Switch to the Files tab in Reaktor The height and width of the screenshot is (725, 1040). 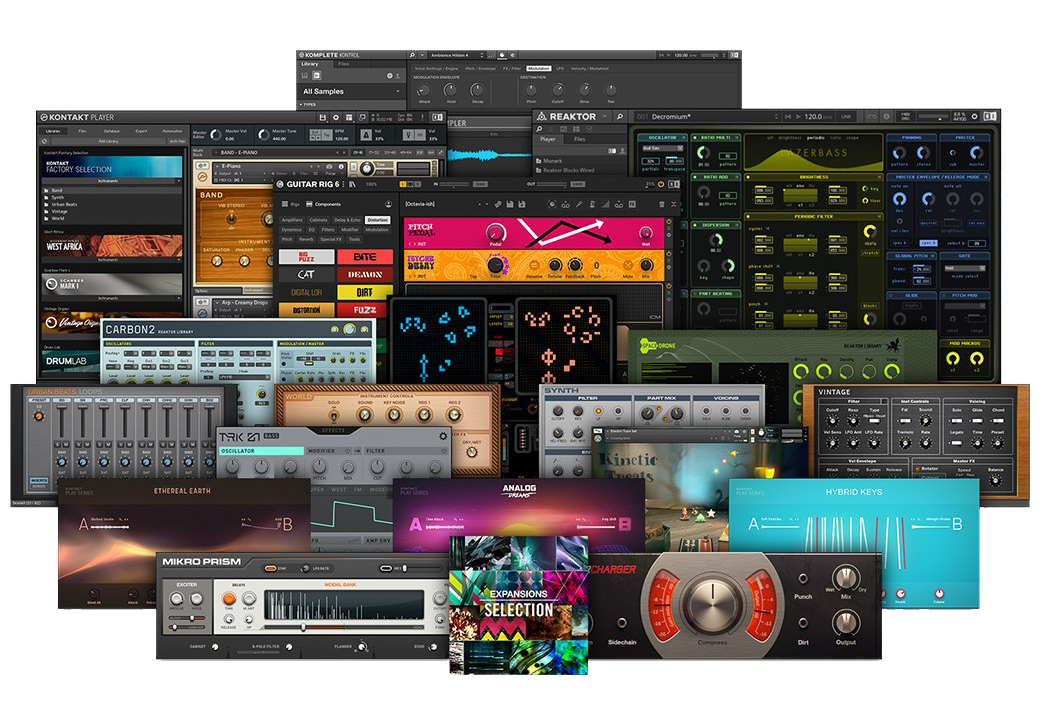pos(579,139)
